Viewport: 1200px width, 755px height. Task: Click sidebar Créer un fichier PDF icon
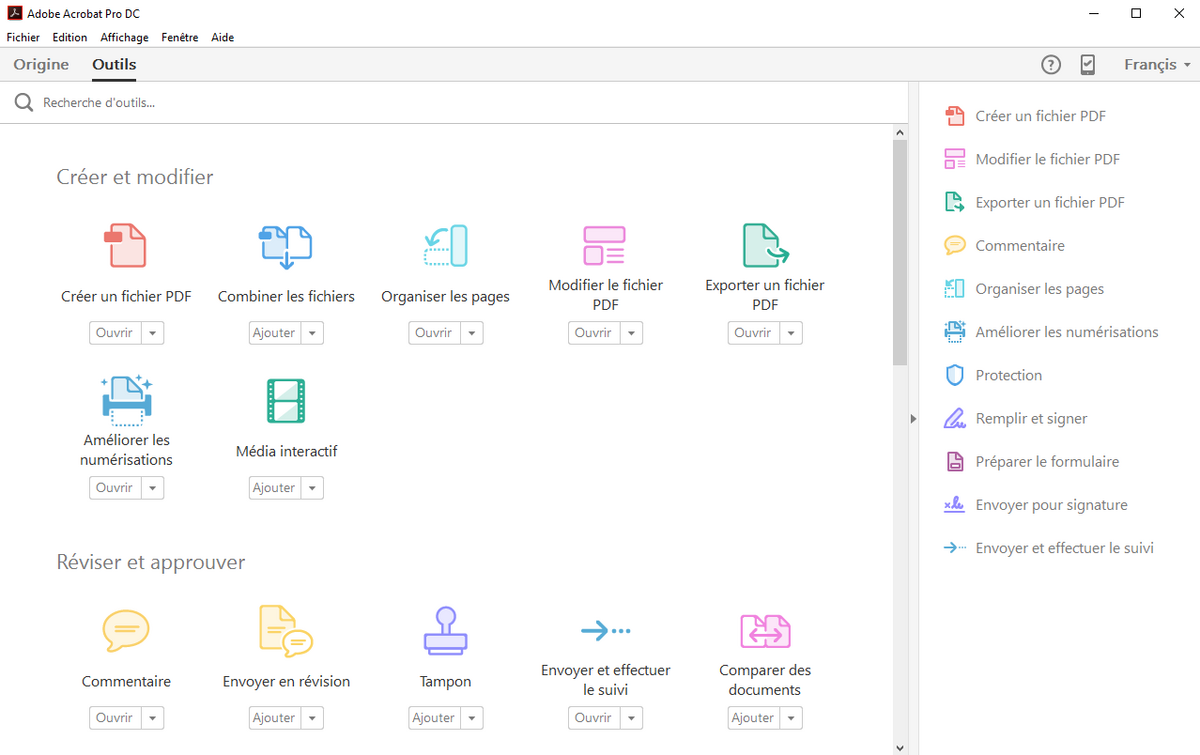955,116
